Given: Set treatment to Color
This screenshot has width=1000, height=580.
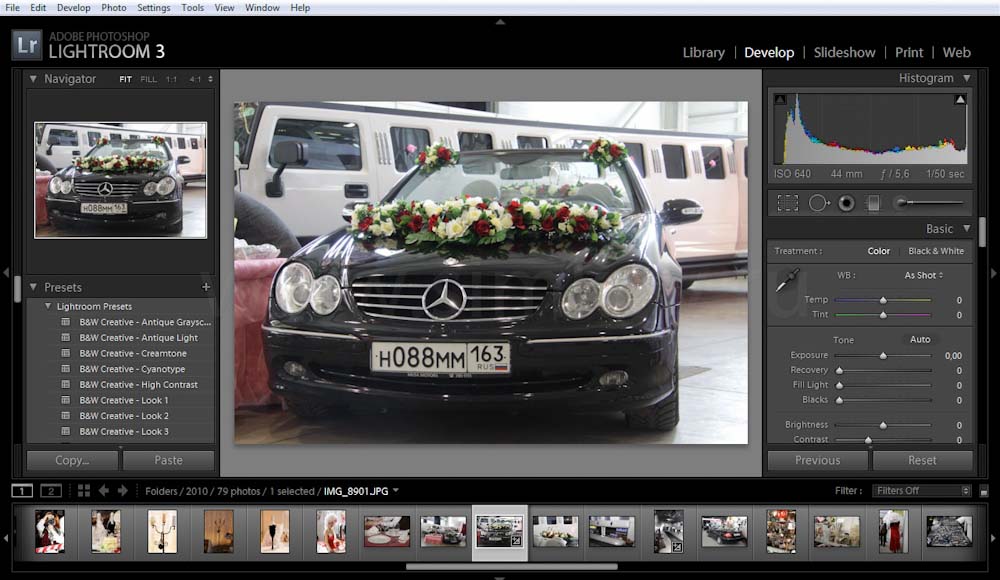Looking at the screenshot, I should click(878, 251).
